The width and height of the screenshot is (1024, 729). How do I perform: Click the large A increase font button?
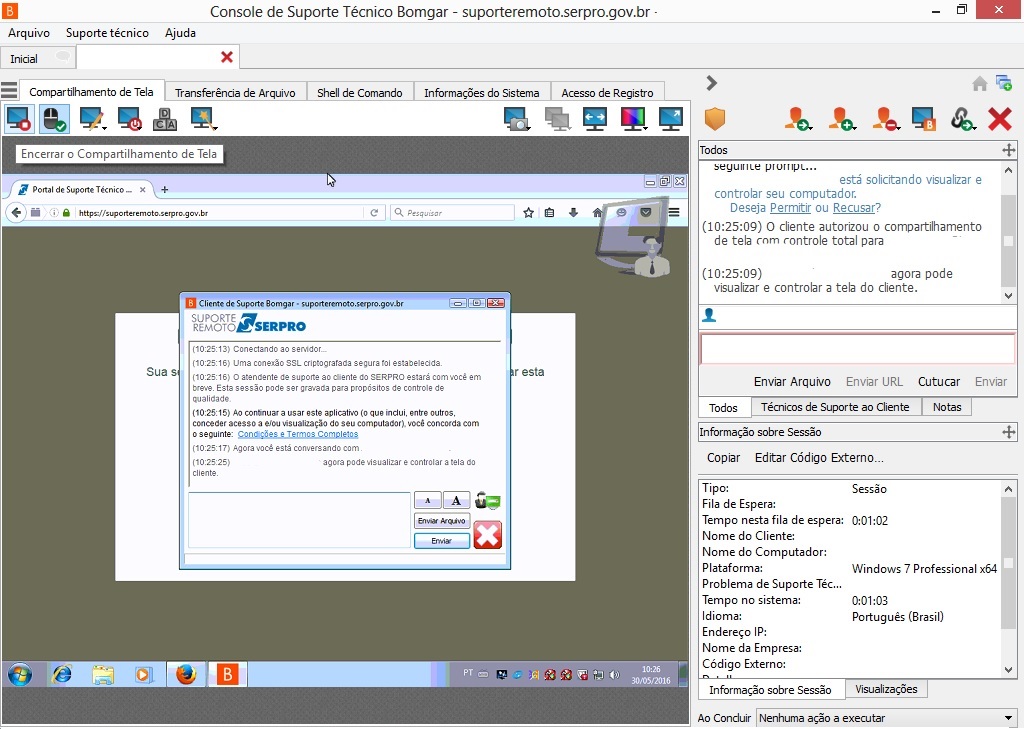point(456,501)
